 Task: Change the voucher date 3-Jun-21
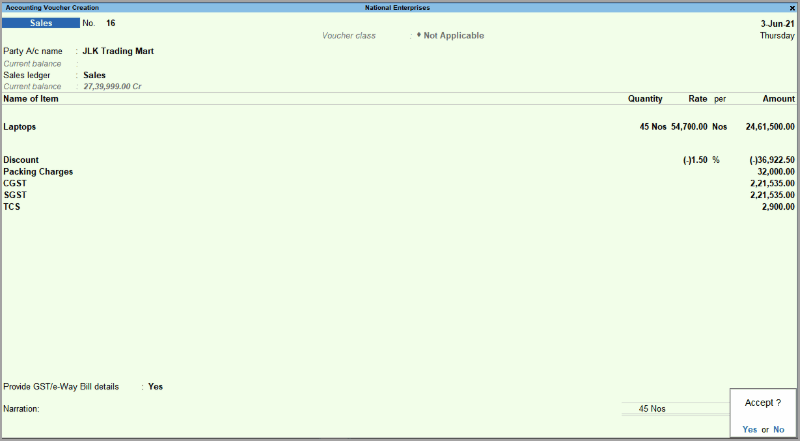777,23
